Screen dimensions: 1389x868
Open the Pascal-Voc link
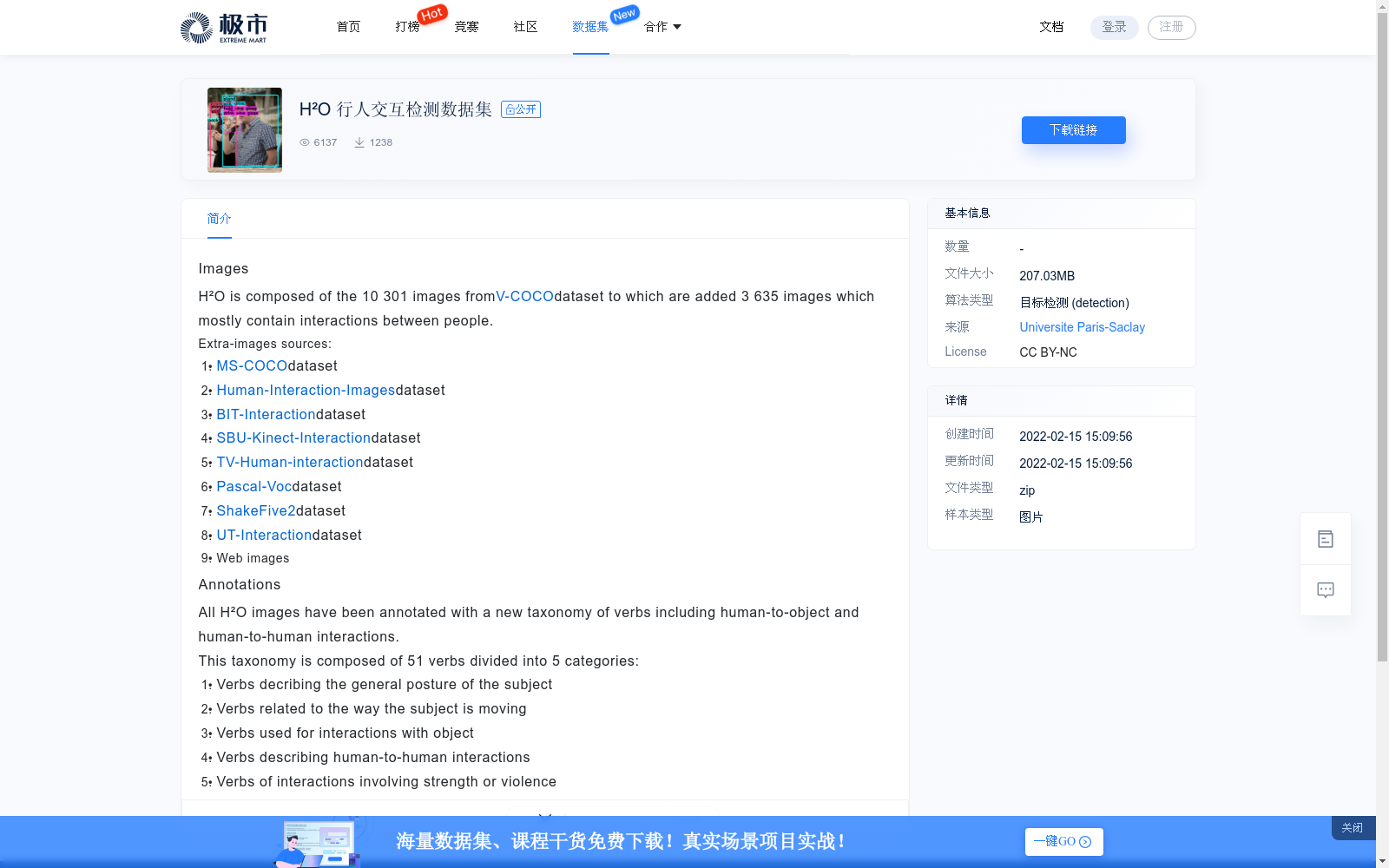(254, 487)
